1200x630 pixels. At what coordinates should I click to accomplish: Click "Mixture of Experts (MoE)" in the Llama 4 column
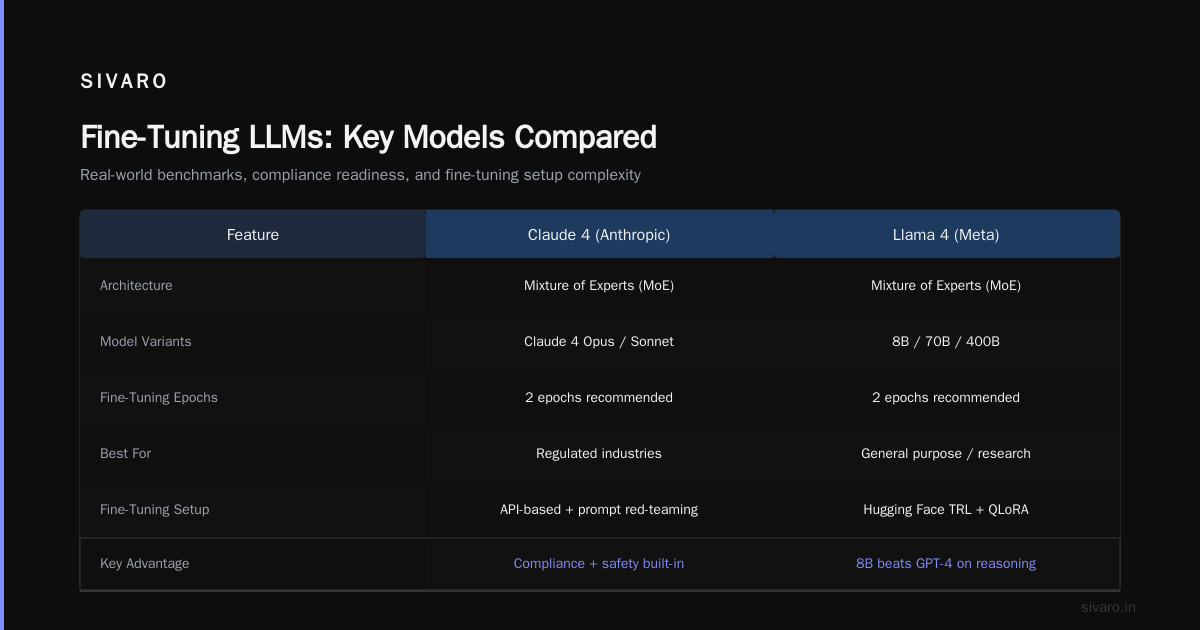[x=946, y=286]
